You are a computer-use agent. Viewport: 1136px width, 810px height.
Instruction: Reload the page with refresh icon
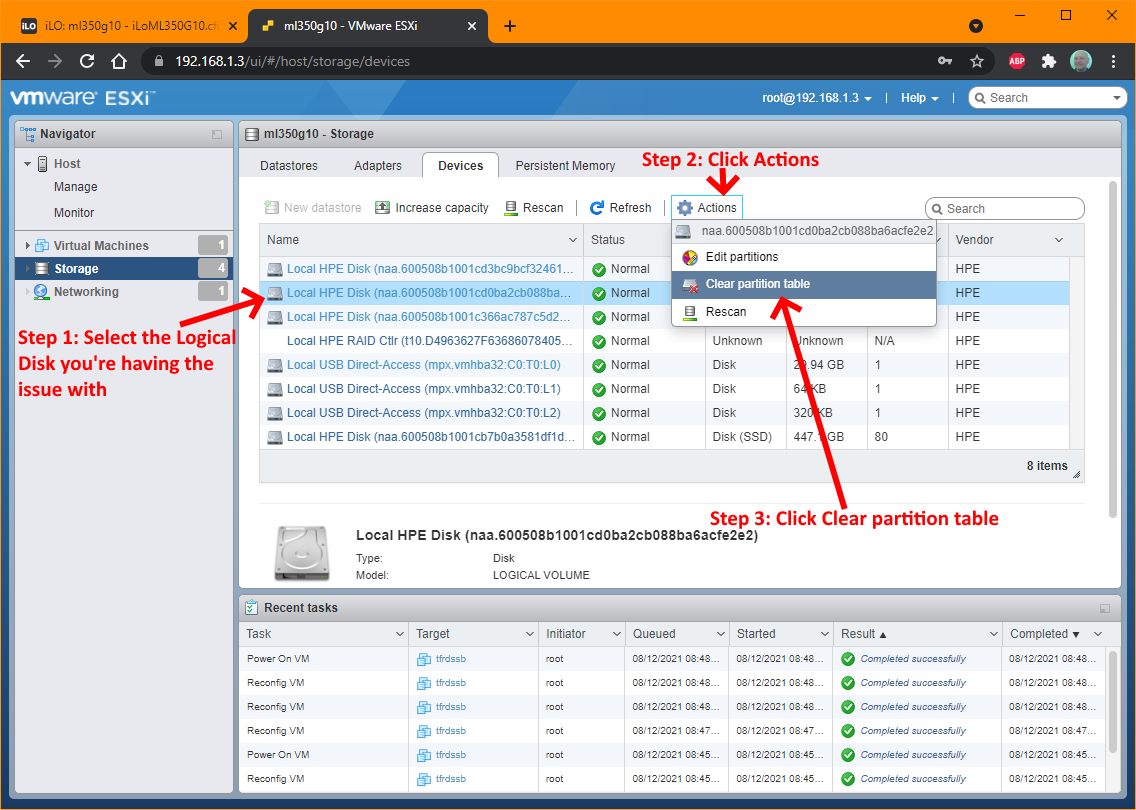tap(87, 62)
